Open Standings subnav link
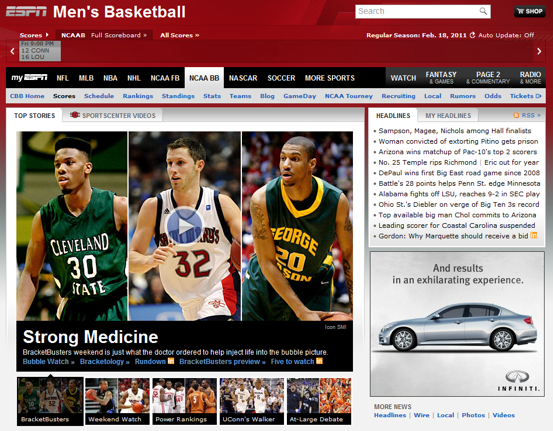 pyautogui.click(x=178, y=96)
